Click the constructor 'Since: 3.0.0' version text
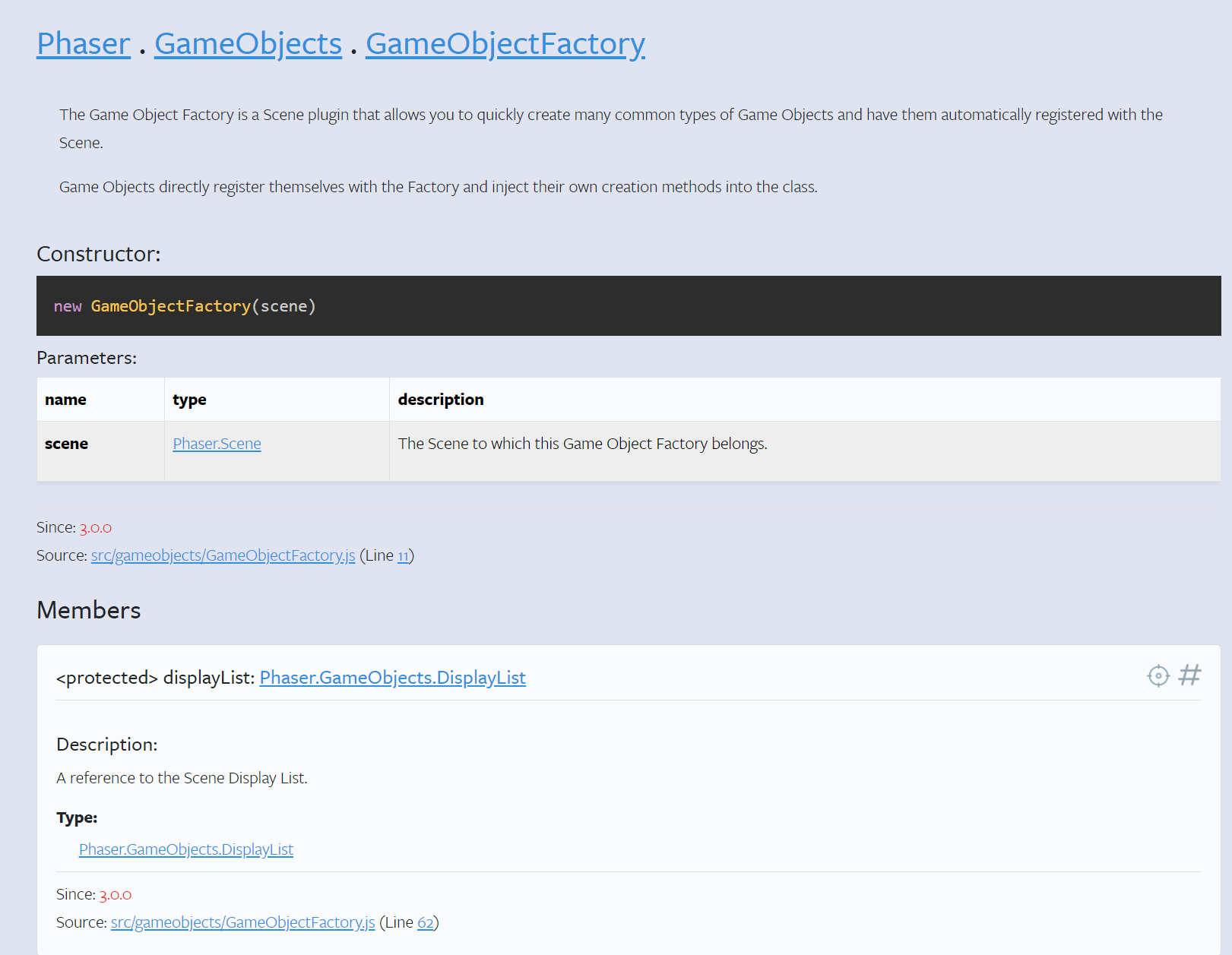The width and height of the screenshot is (1232, 955). click(x=74, y=527)
